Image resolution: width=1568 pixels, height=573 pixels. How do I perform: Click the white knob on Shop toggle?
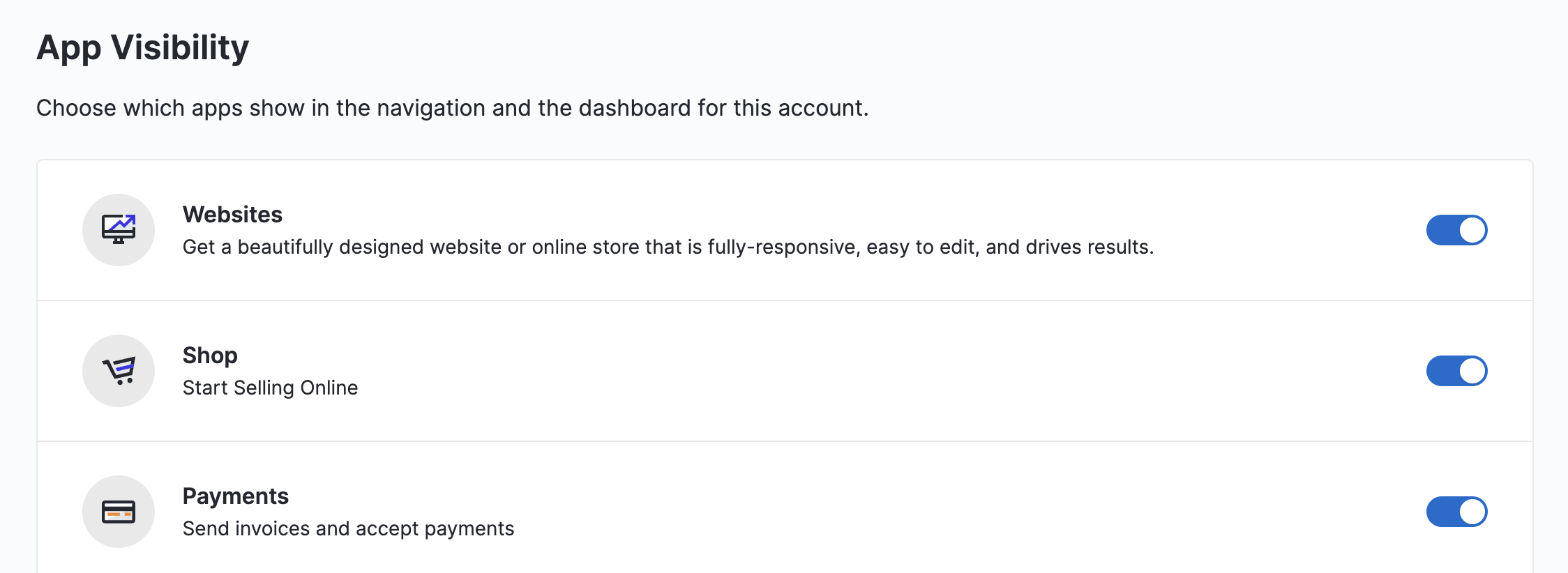point(1472,371)
